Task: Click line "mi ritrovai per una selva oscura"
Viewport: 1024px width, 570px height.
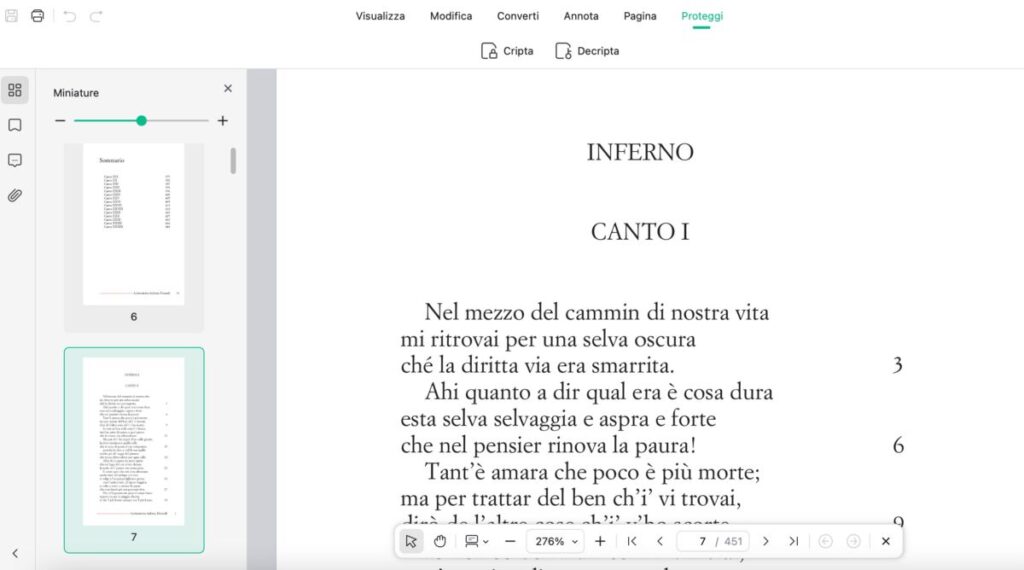Action: [548, 339]
